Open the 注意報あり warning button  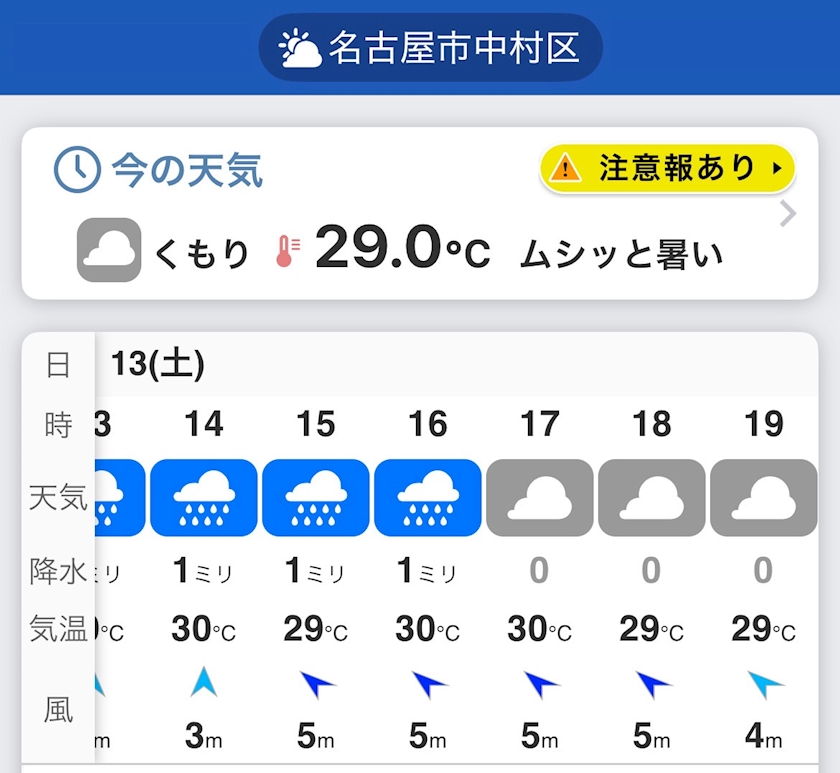click(667, 168)
